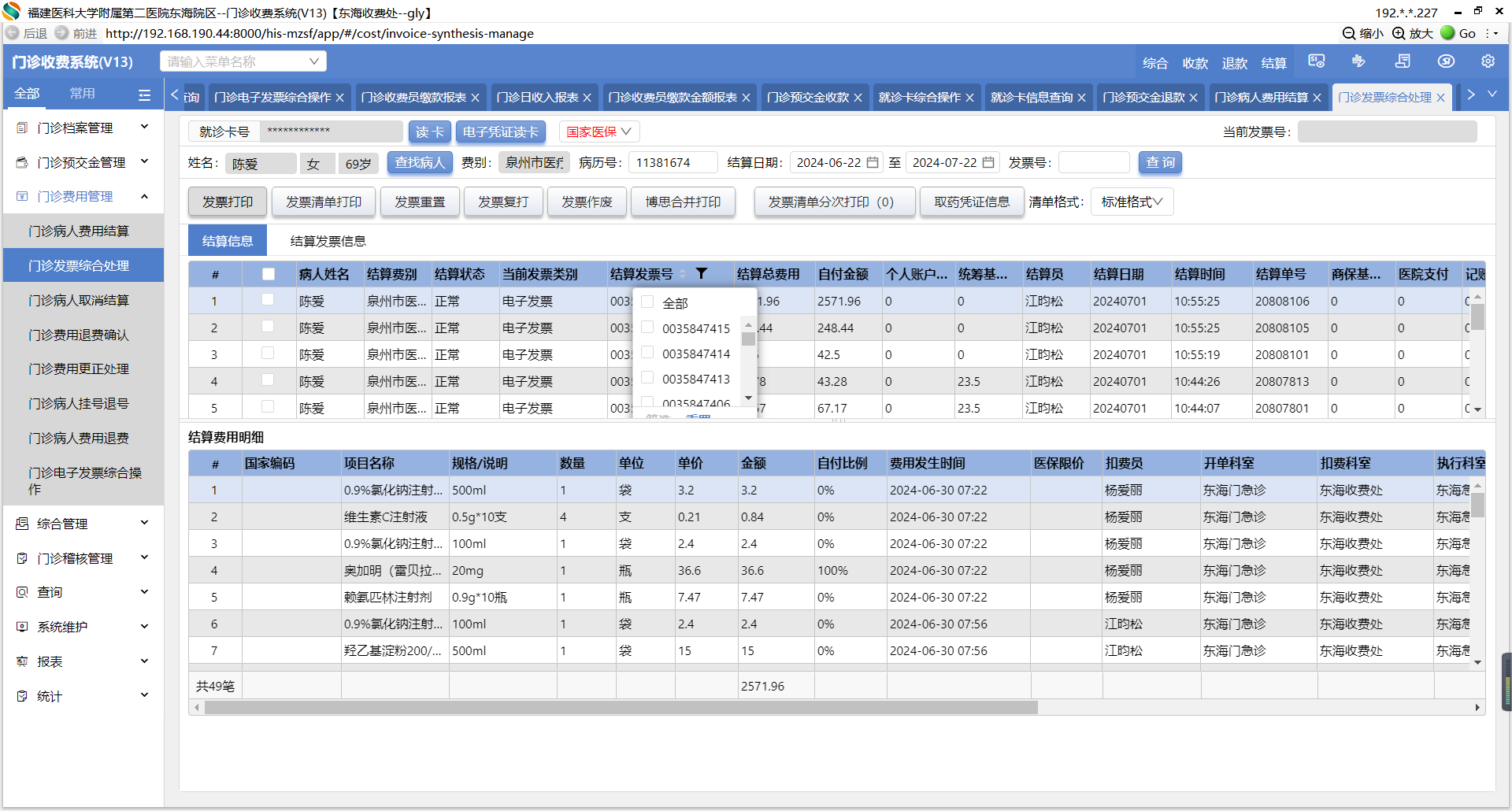Screen dimensions: 1512x811
Task: Open the 国家医保 dropdown
Action: [598, 131]
